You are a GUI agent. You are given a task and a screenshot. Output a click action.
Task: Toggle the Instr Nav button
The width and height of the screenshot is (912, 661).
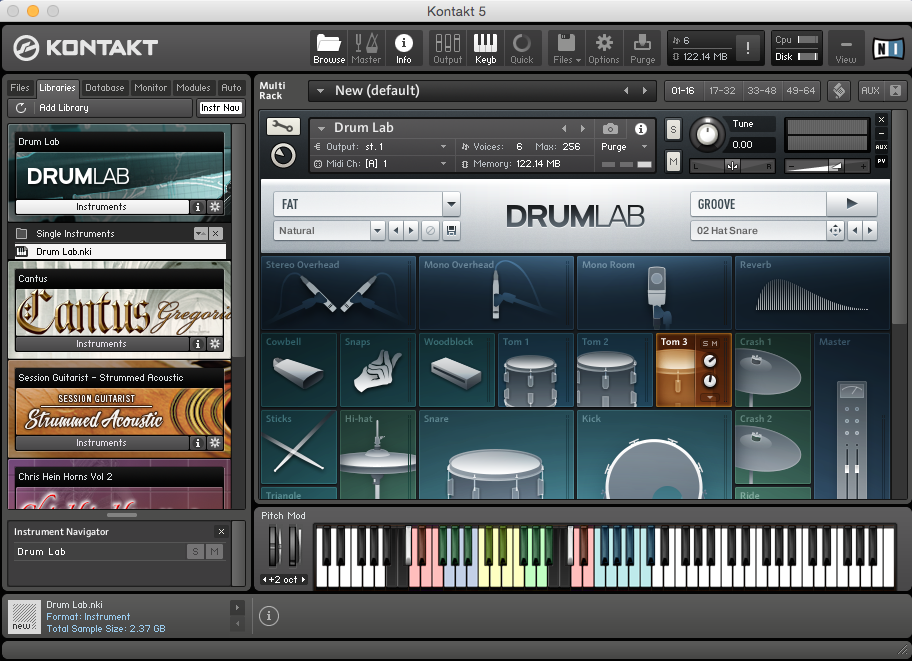[x=220, y=108]
